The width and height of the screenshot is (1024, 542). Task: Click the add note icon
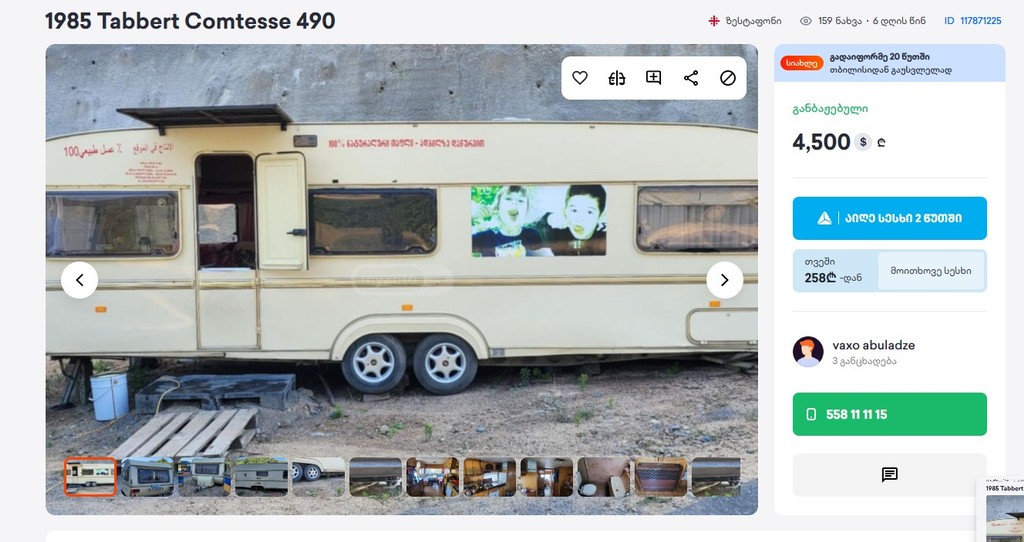pos(654,78)
